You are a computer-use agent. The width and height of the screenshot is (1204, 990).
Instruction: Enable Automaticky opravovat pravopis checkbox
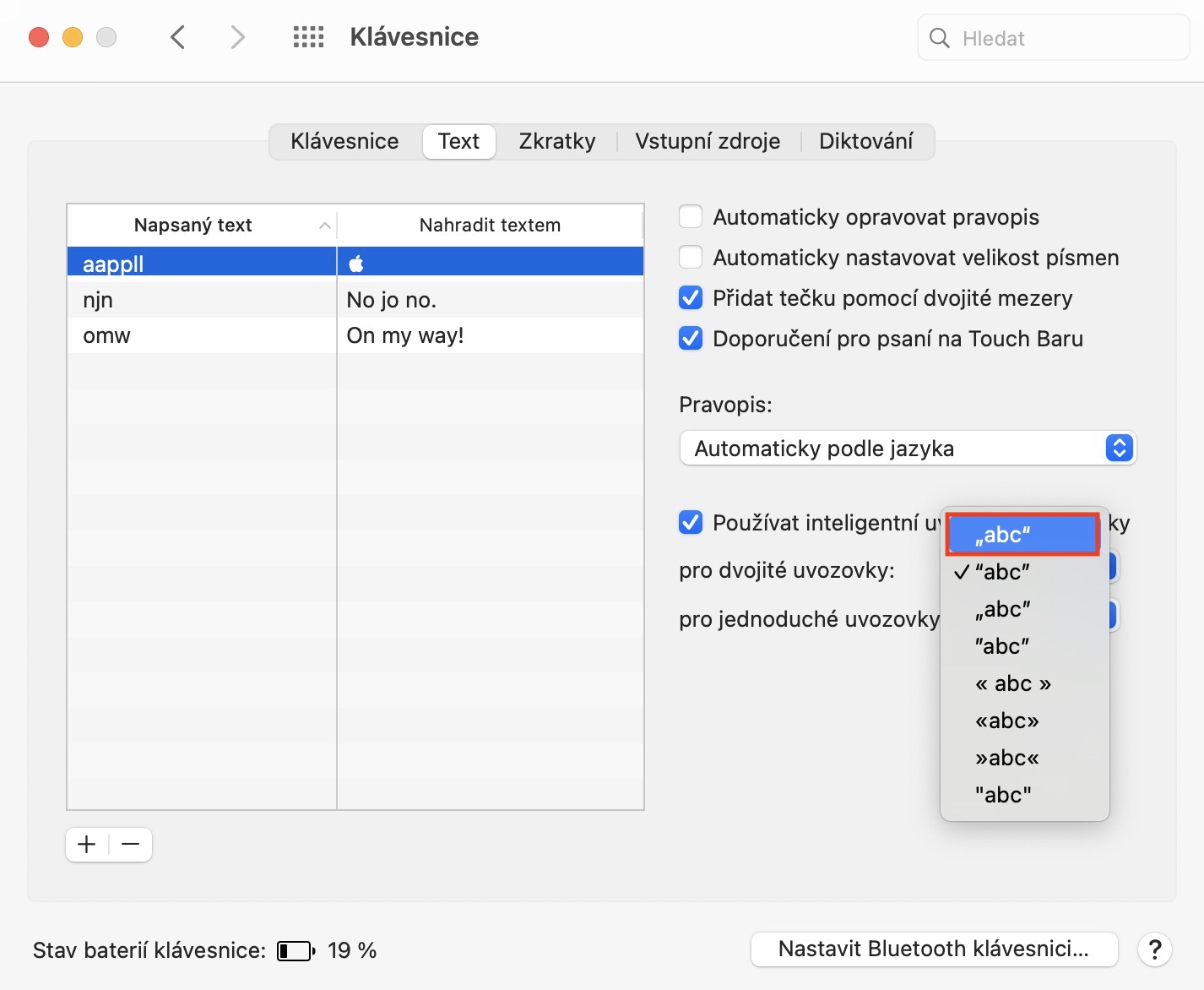coord(691,217)
